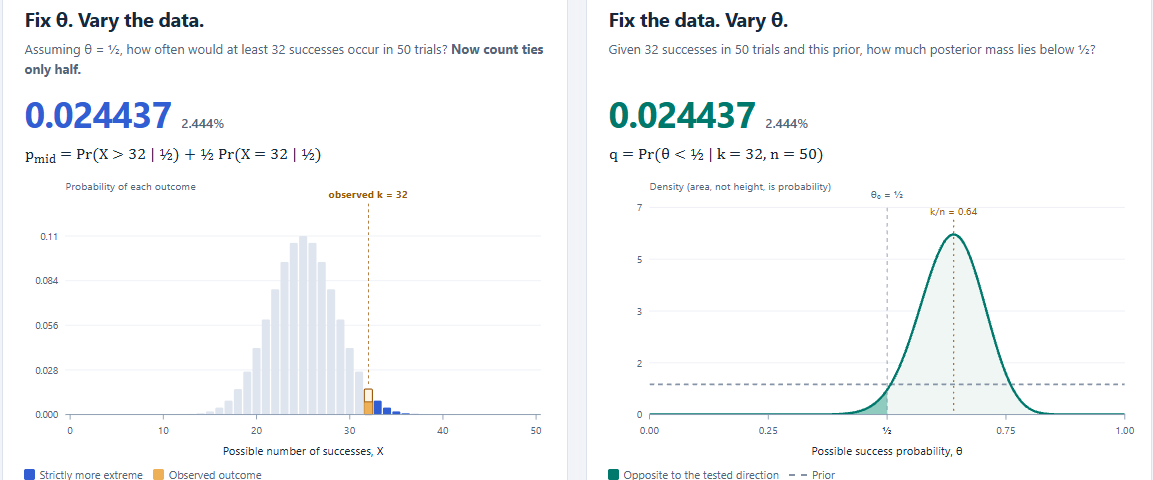Click the green 'Opposite to the tested direction' swatch
This screenshot has height=480, width=1153.
click(614, 475)
